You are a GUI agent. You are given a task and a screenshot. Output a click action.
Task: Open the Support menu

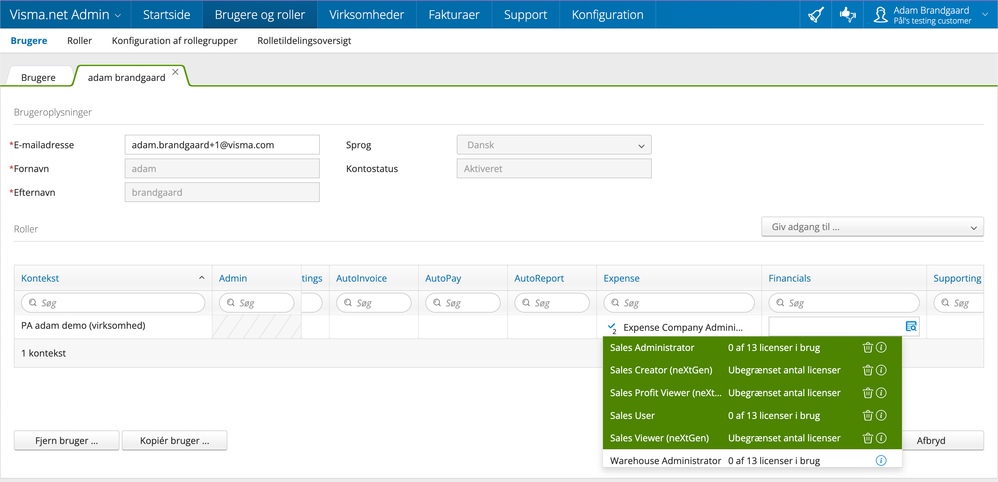526,15
